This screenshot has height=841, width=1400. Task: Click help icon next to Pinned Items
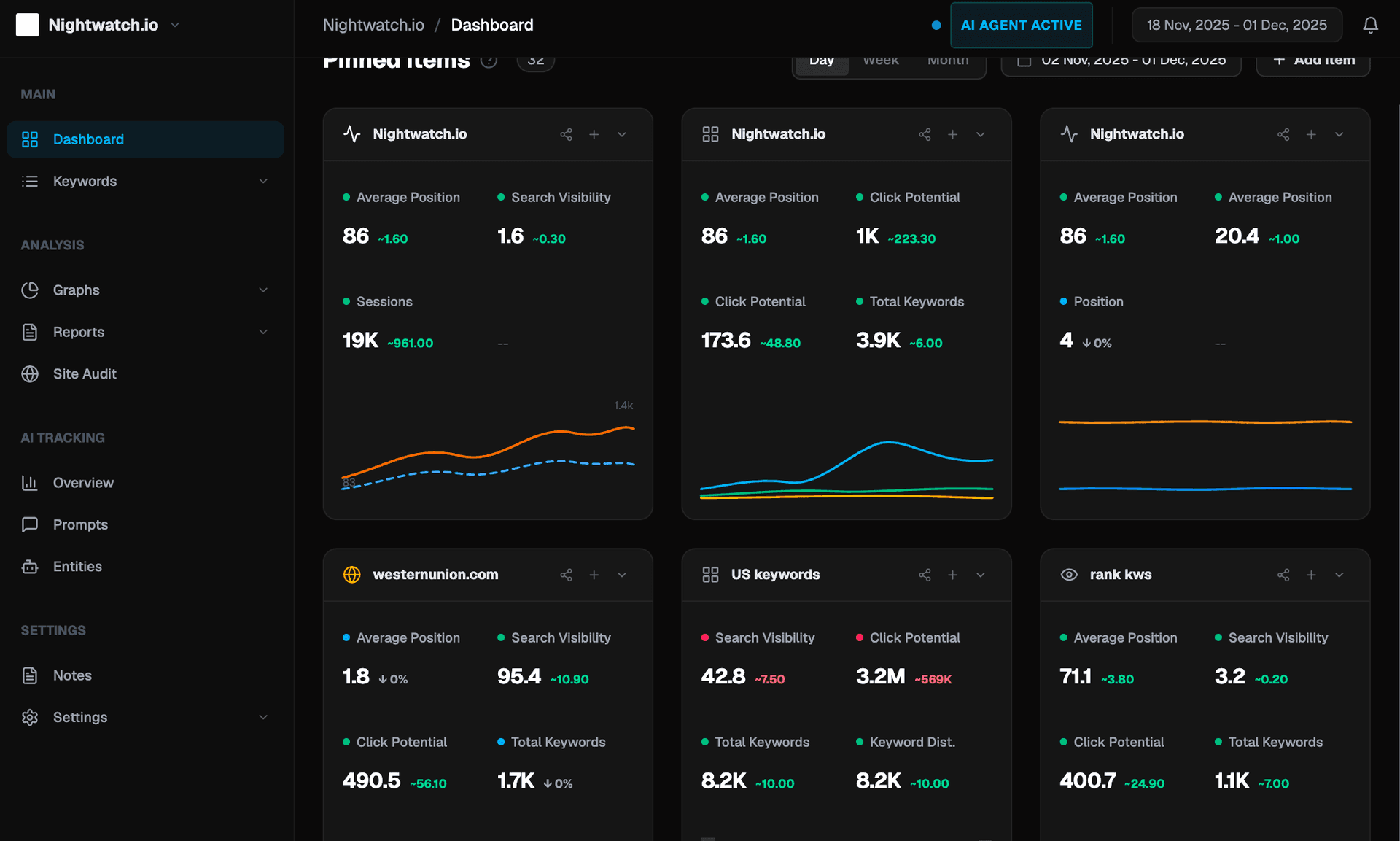(x=489, y=61)
